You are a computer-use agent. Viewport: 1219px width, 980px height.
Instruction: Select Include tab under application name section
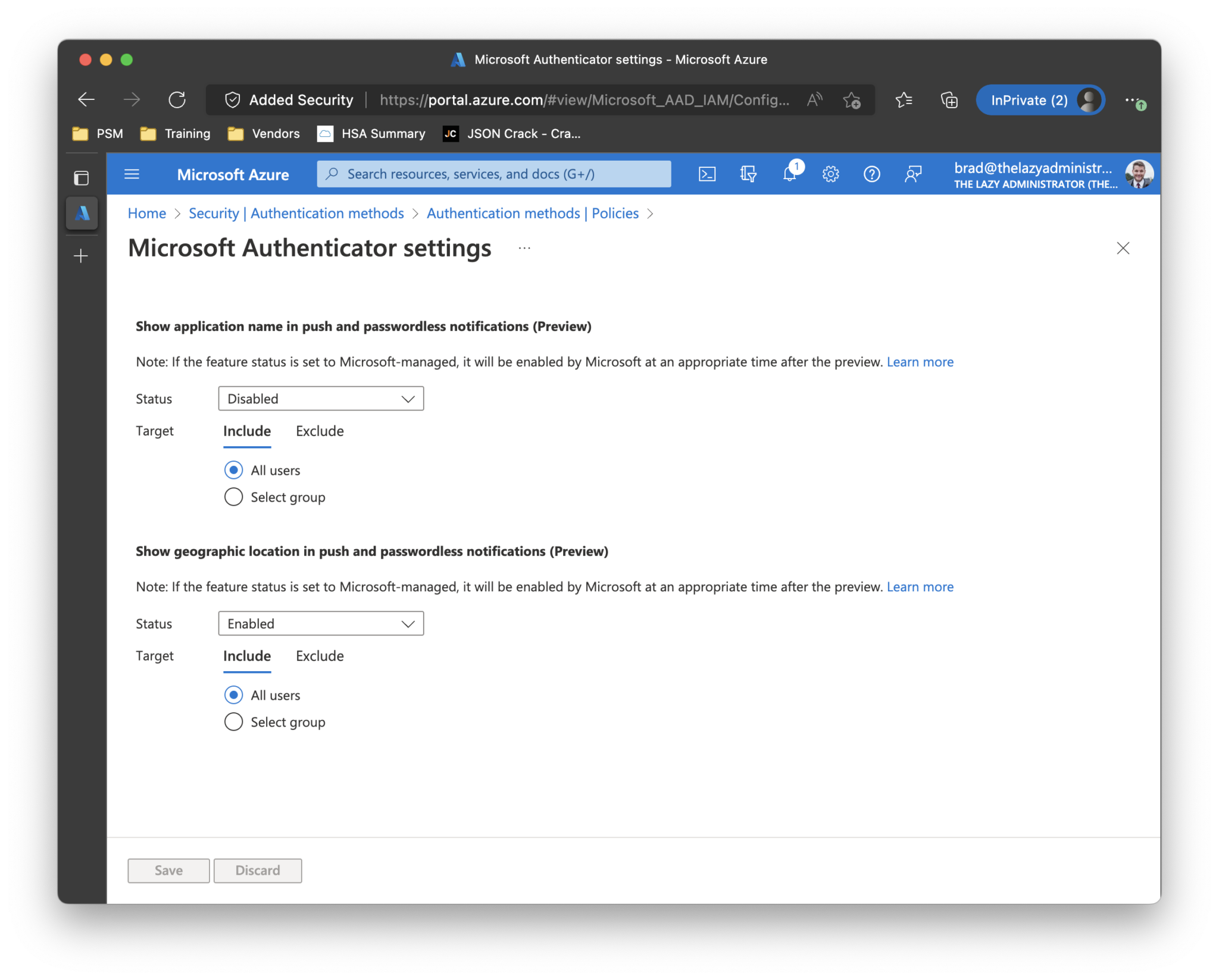click(247, 431)
